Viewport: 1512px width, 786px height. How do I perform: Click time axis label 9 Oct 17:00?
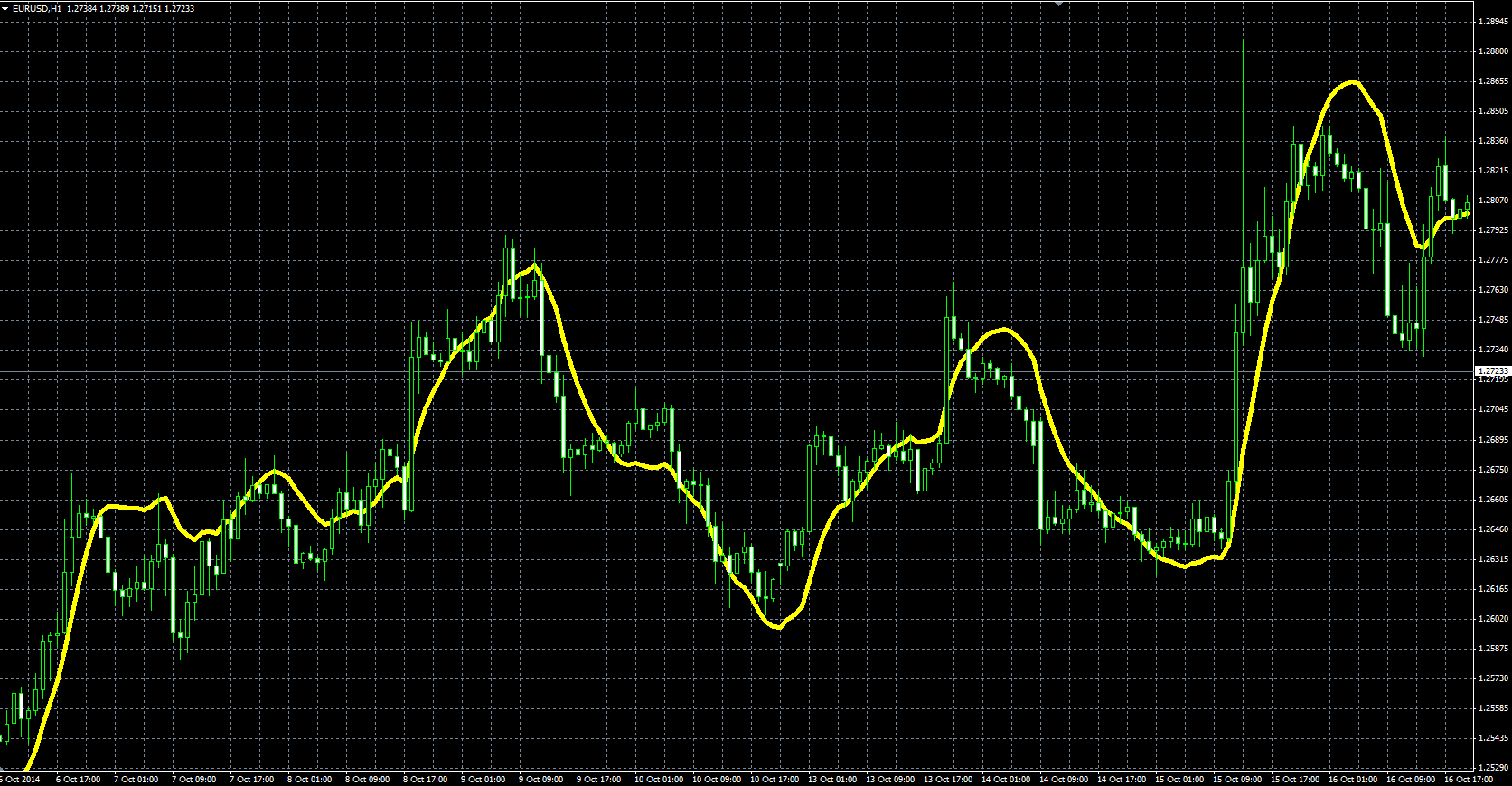pyautogui.click(x=599, y=779)
